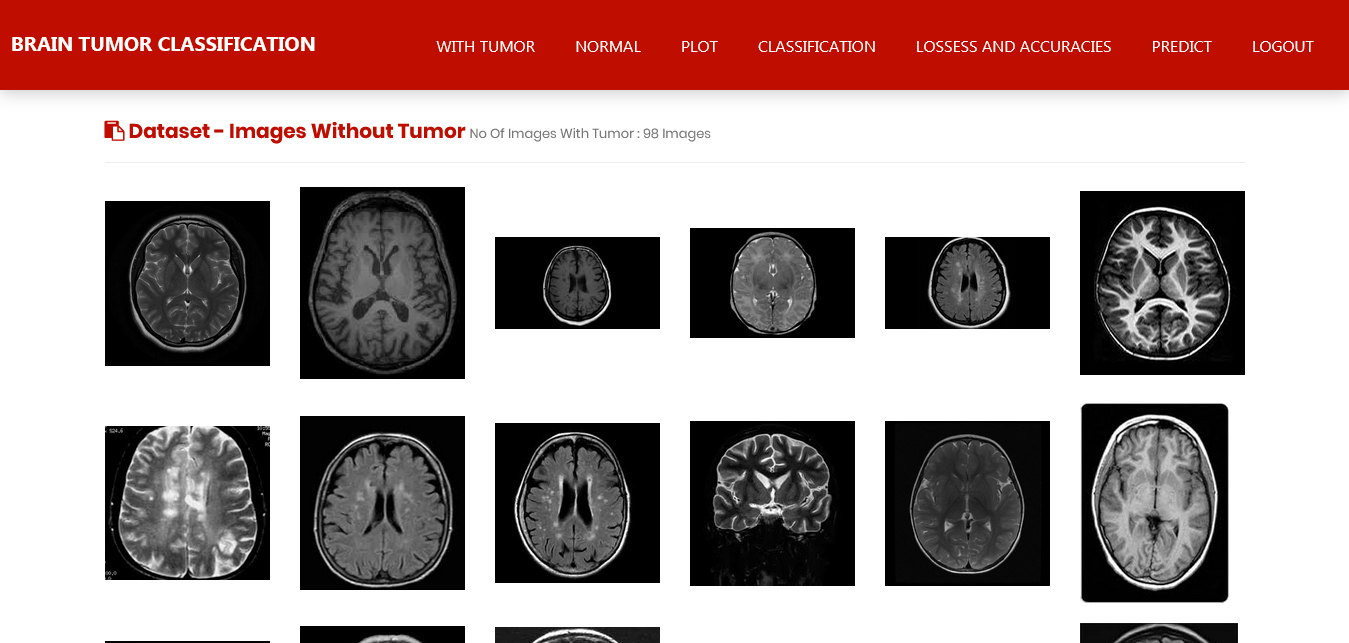Open the second-row bright scan with corner annotations
Screen dimensions: 1349x643
[x=187, y=503]
